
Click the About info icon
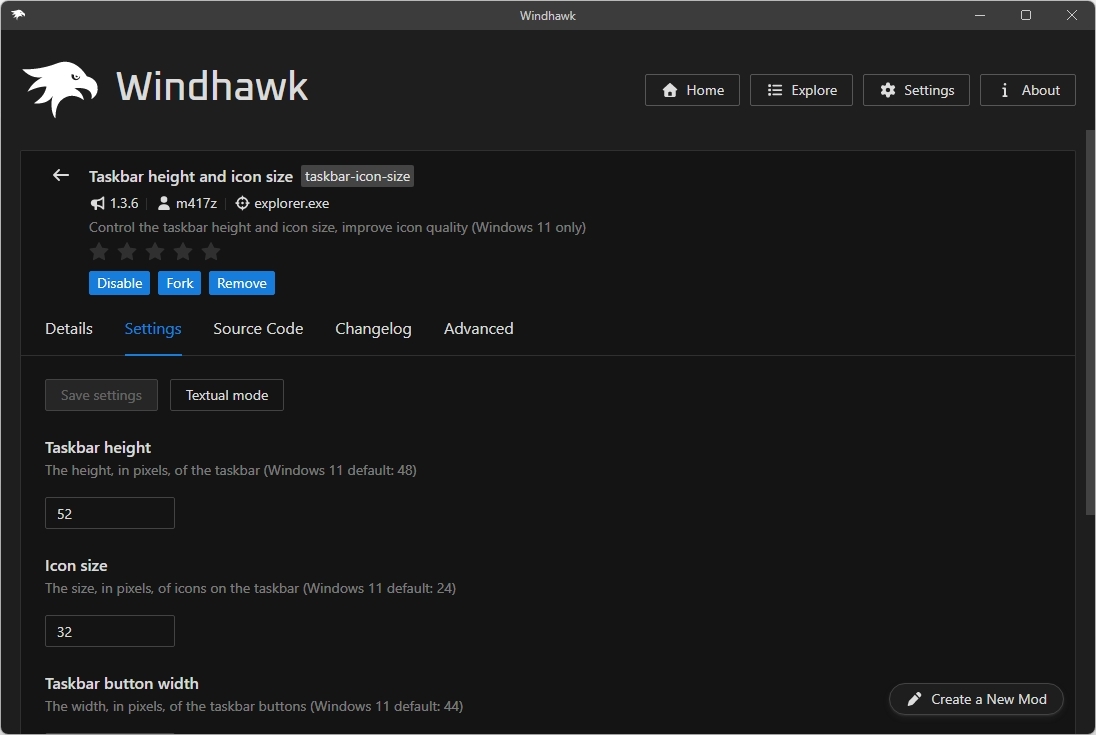pyautogui.click(x=1003, y=90)
